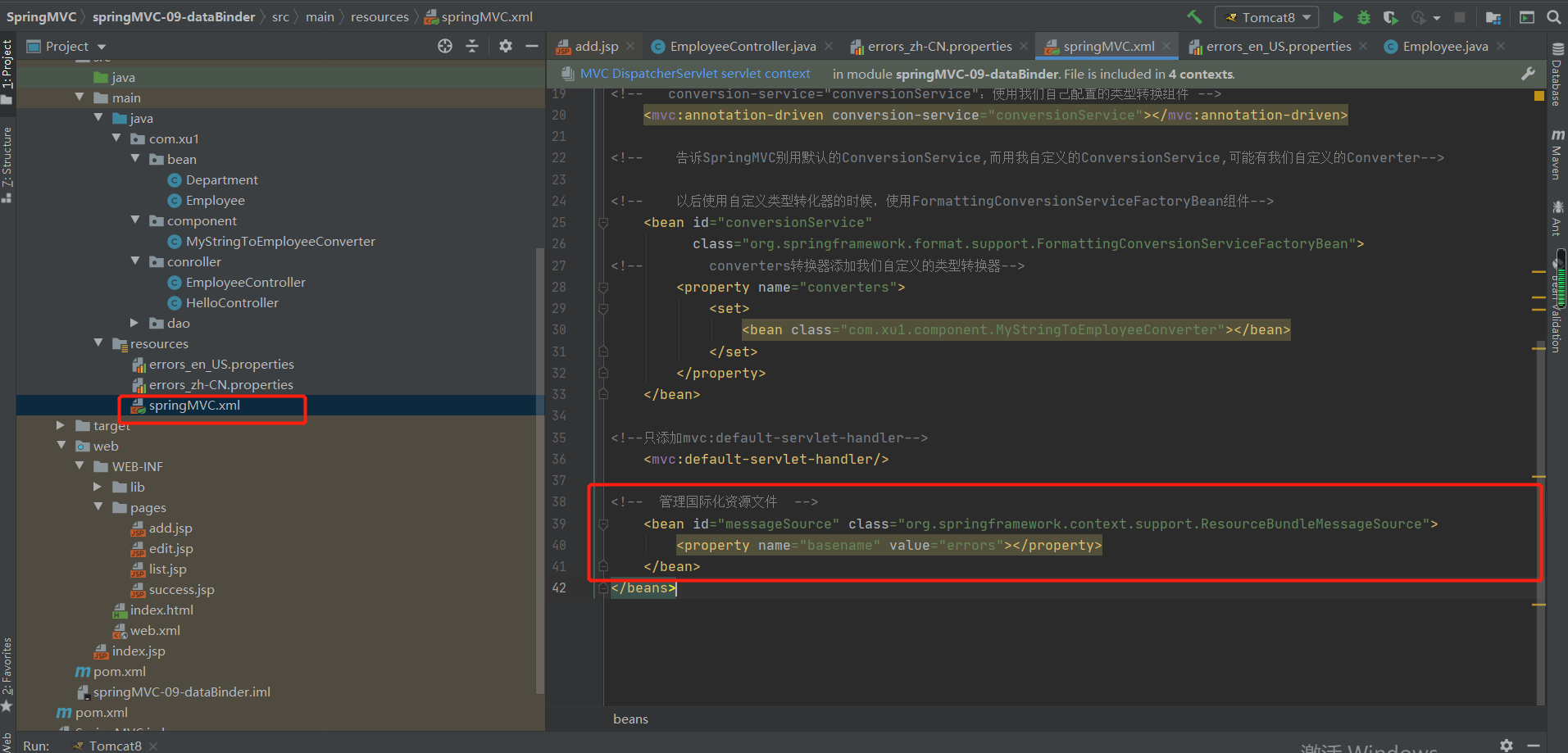Select Department class in tree
The width and height of the screenshot is (1568, 753).
tap(221, 179)
